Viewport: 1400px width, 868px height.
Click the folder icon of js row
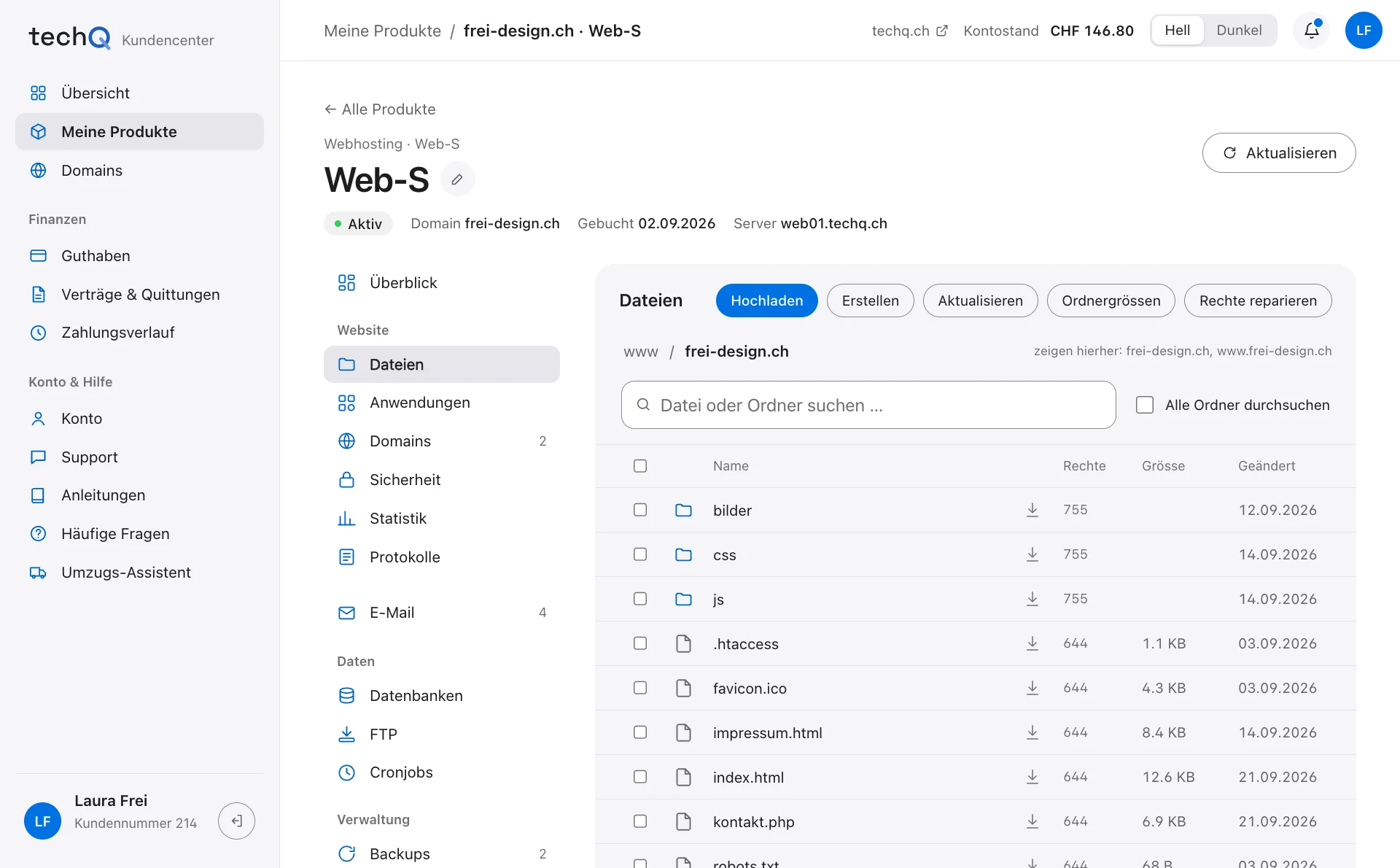pos(683,599)
